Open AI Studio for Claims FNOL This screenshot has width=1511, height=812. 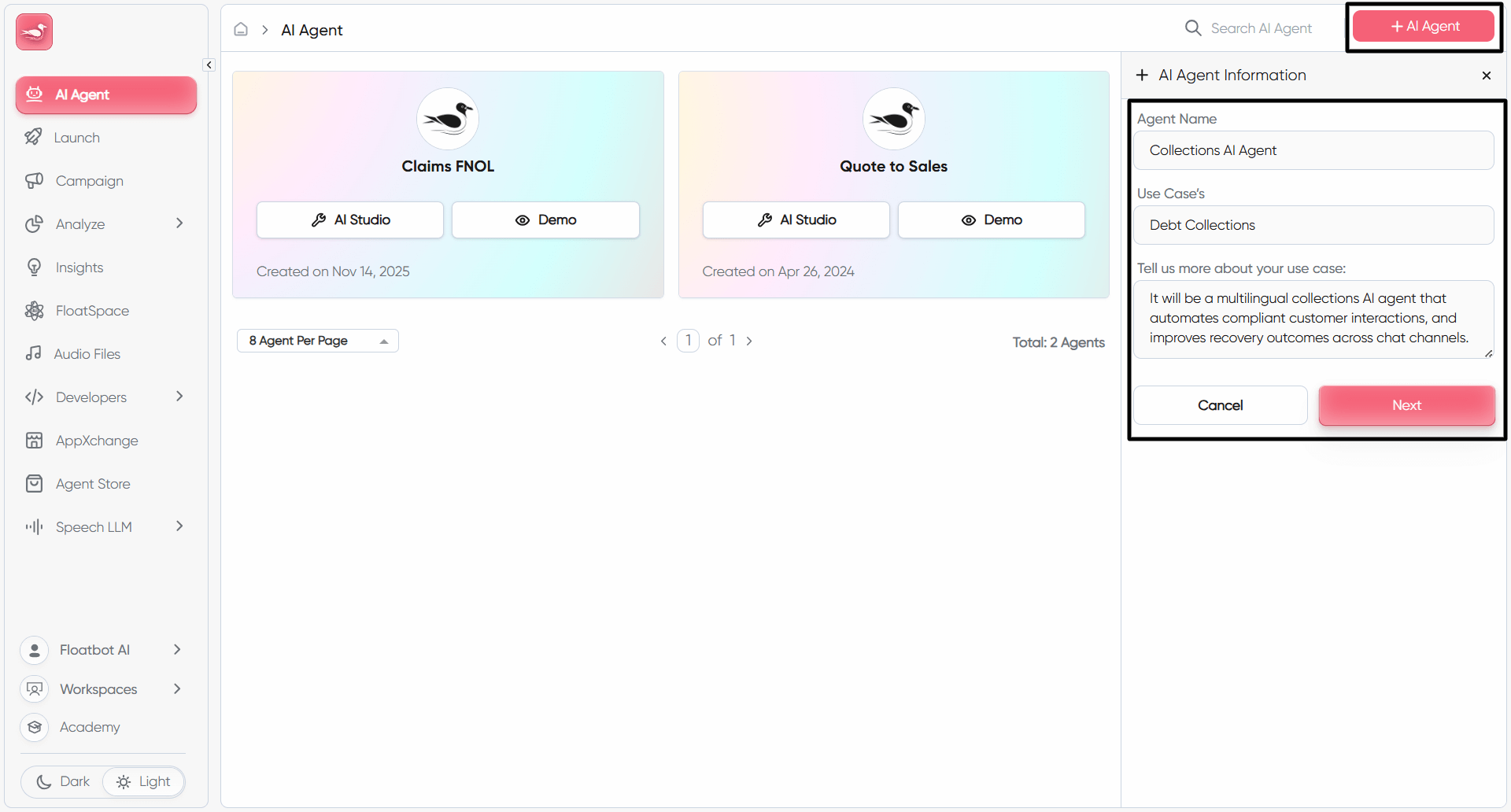coord(349,220)
